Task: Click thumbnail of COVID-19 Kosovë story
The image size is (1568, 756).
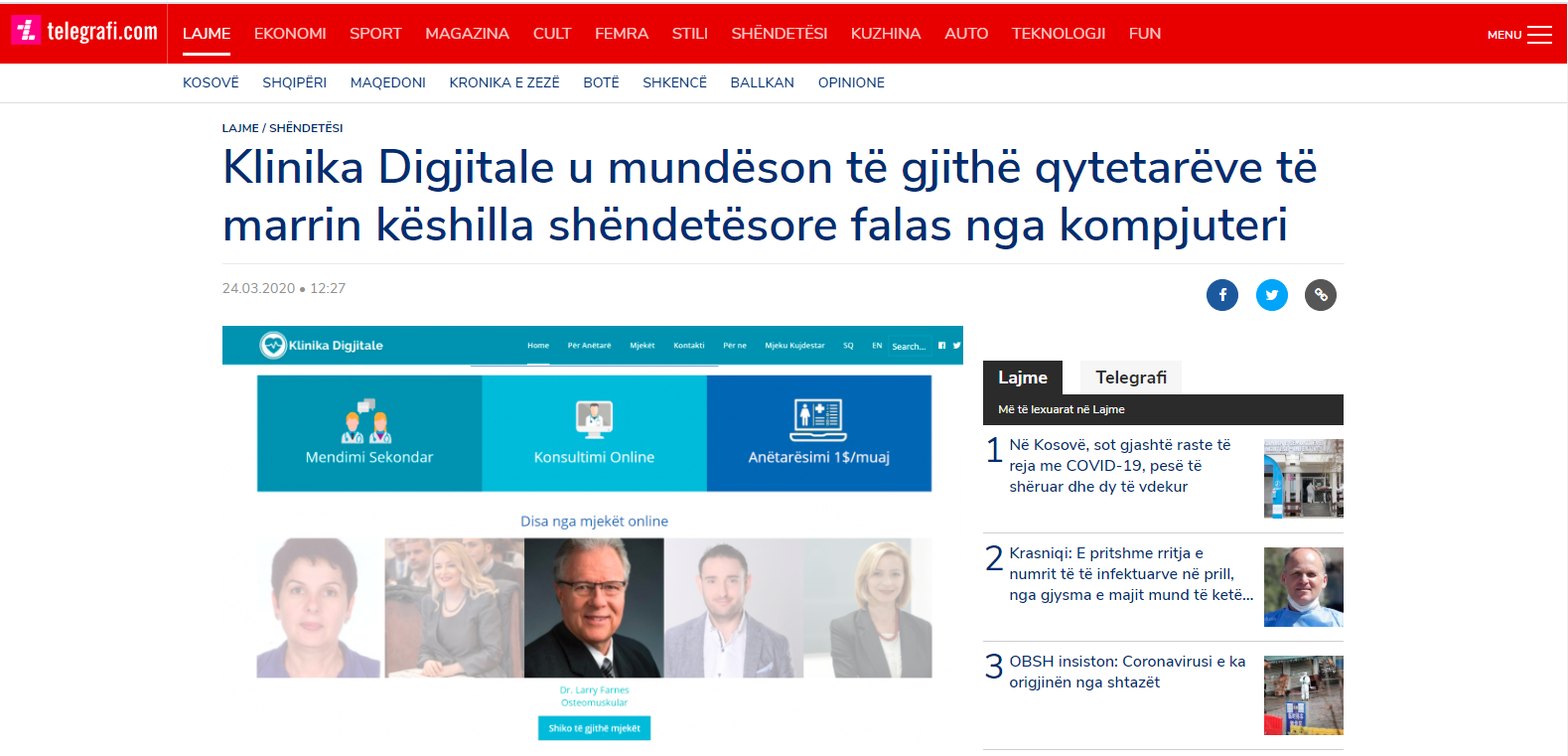Action: [x=1303, y=479]
